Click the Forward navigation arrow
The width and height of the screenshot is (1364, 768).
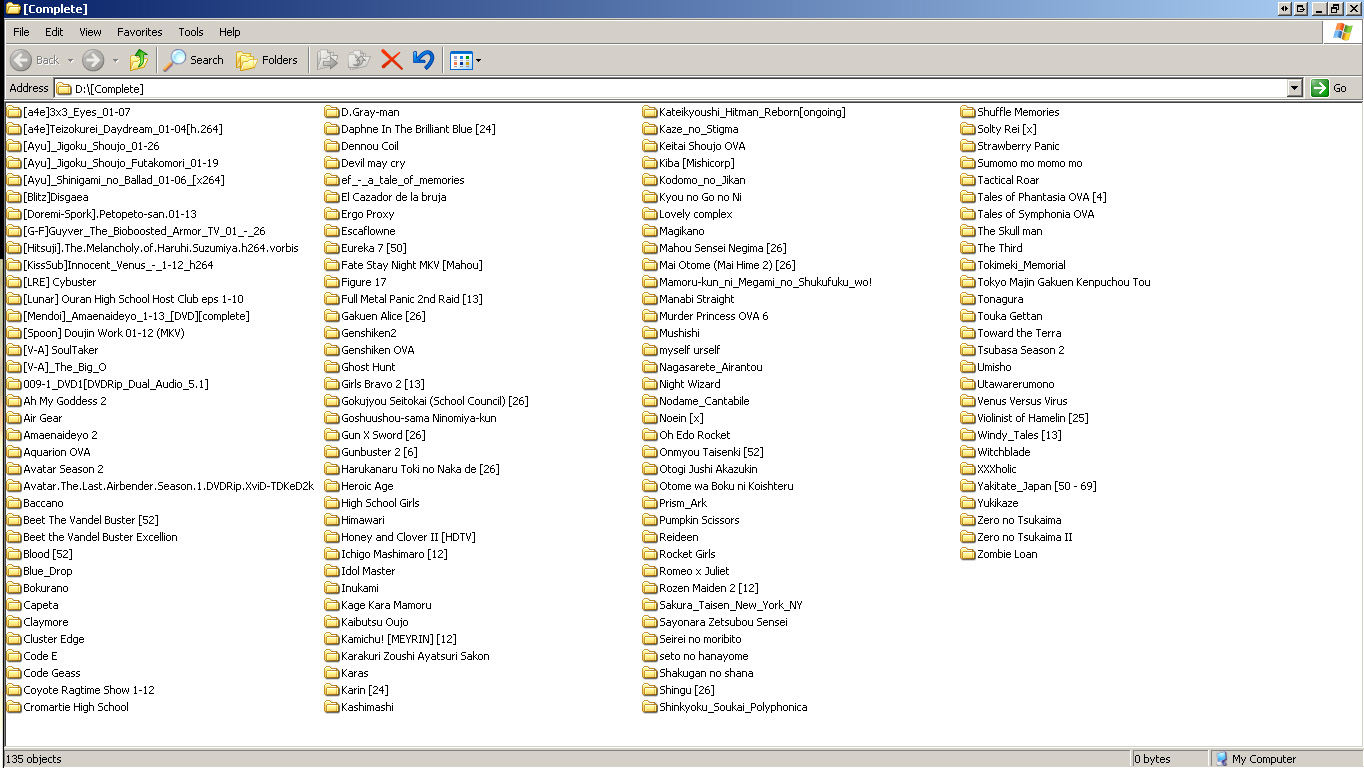point(93,60)
